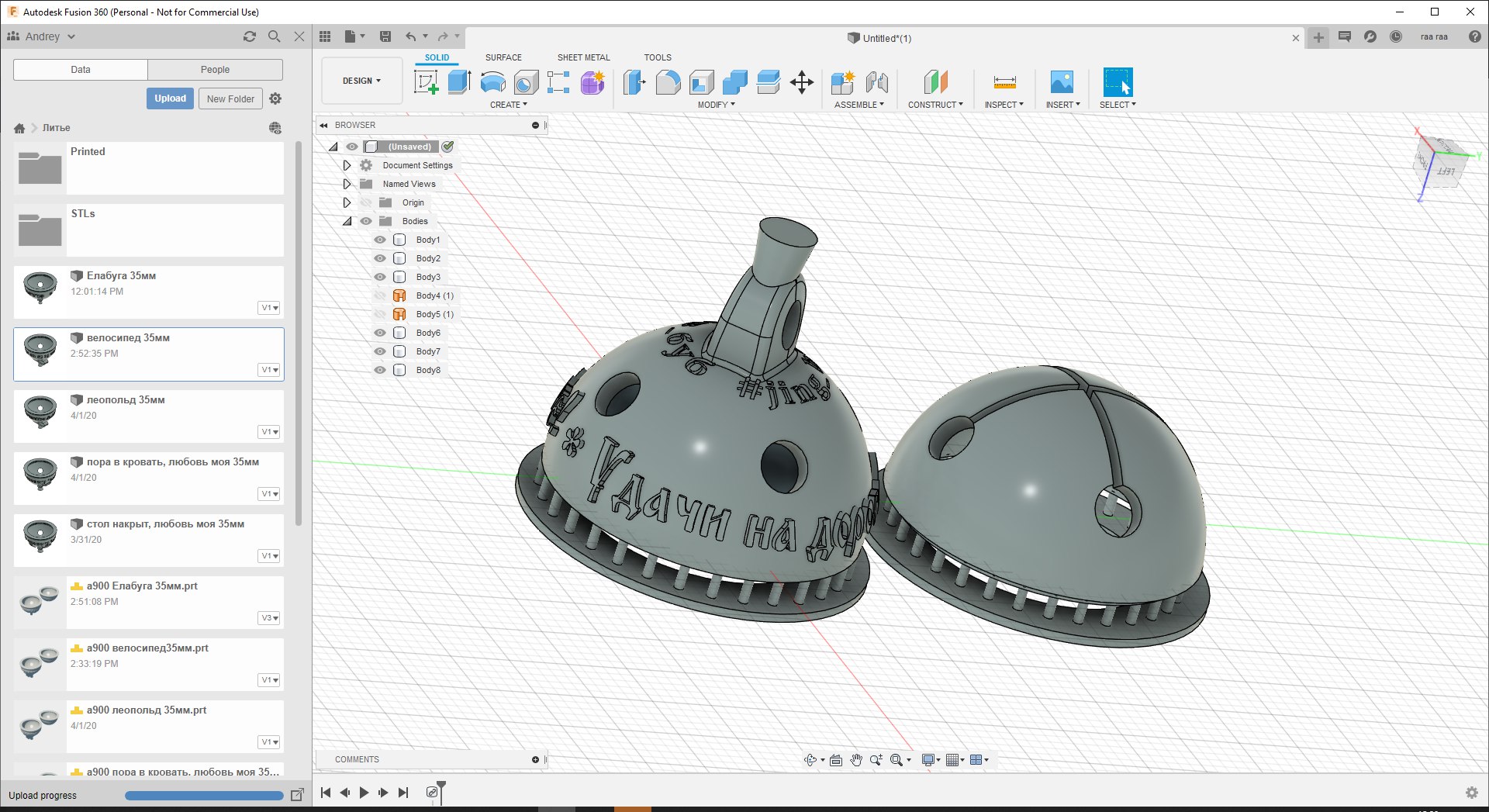This screenshot has width=1489, height=812.
Task: Click the Joint tool icon
Action: (x=877, y=82)
